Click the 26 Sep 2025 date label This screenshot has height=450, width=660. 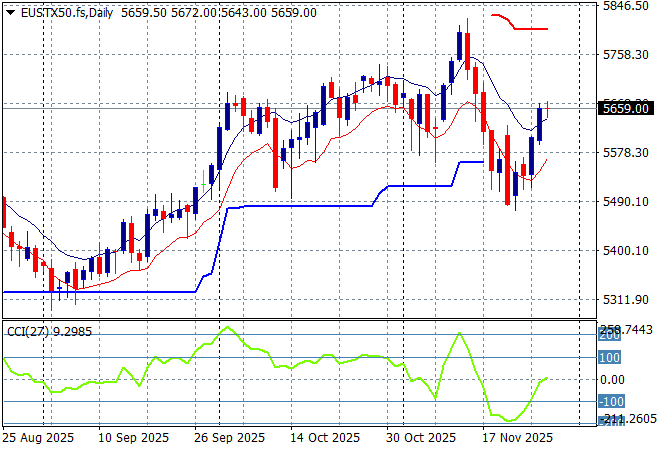(229, 438)
